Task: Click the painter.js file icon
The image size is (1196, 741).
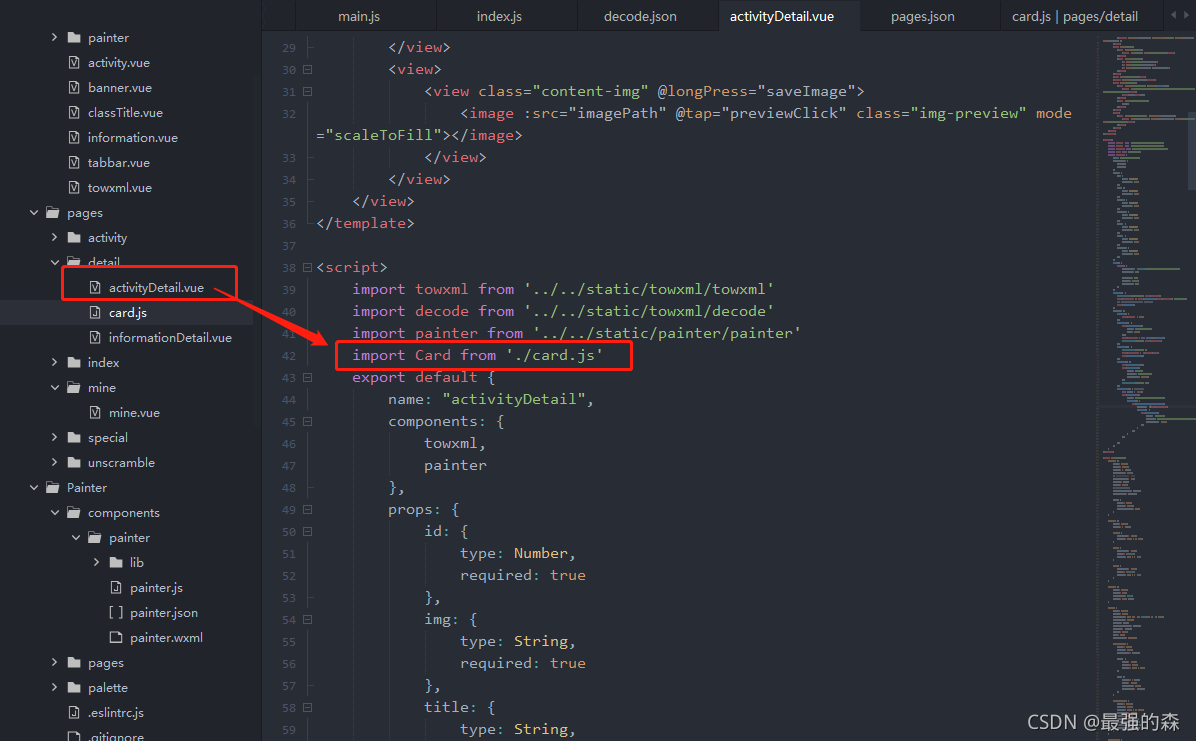Action: pos(116,588)
